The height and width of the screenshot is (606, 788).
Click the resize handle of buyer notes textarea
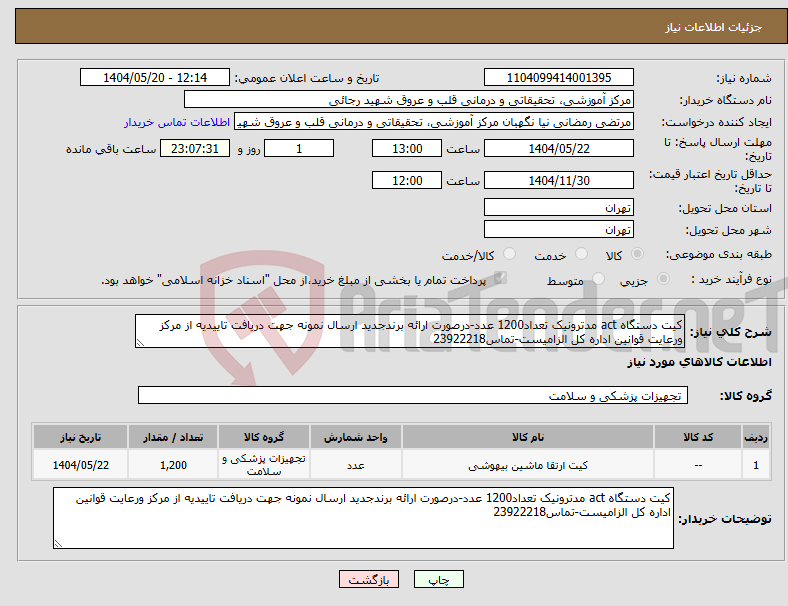pos(58,544)
